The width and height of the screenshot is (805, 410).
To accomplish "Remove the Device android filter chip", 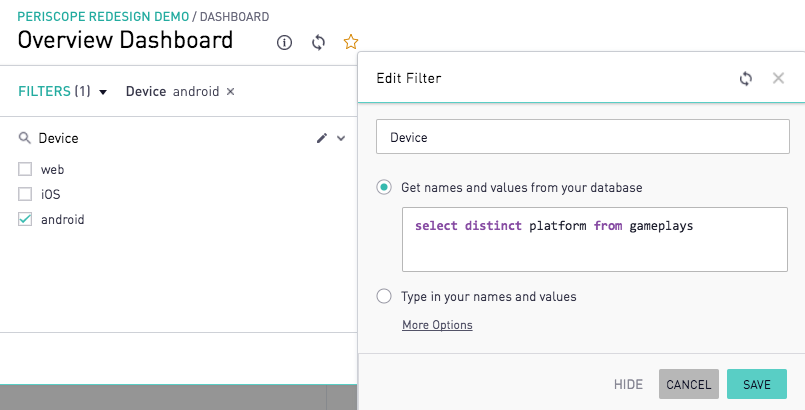I will (x=231, y=91).
